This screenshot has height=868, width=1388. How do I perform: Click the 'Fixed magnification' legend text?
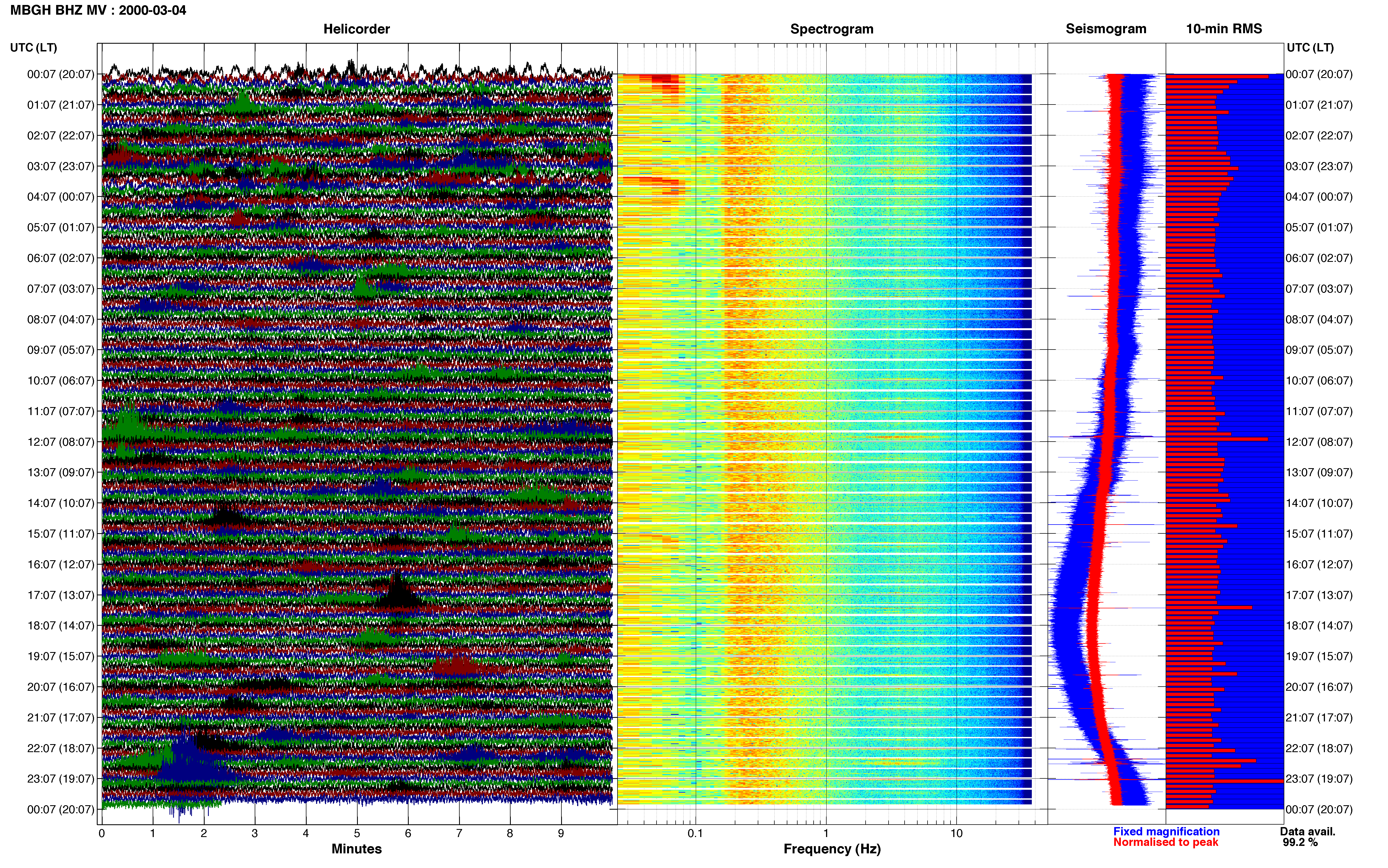pos(1166,832)
